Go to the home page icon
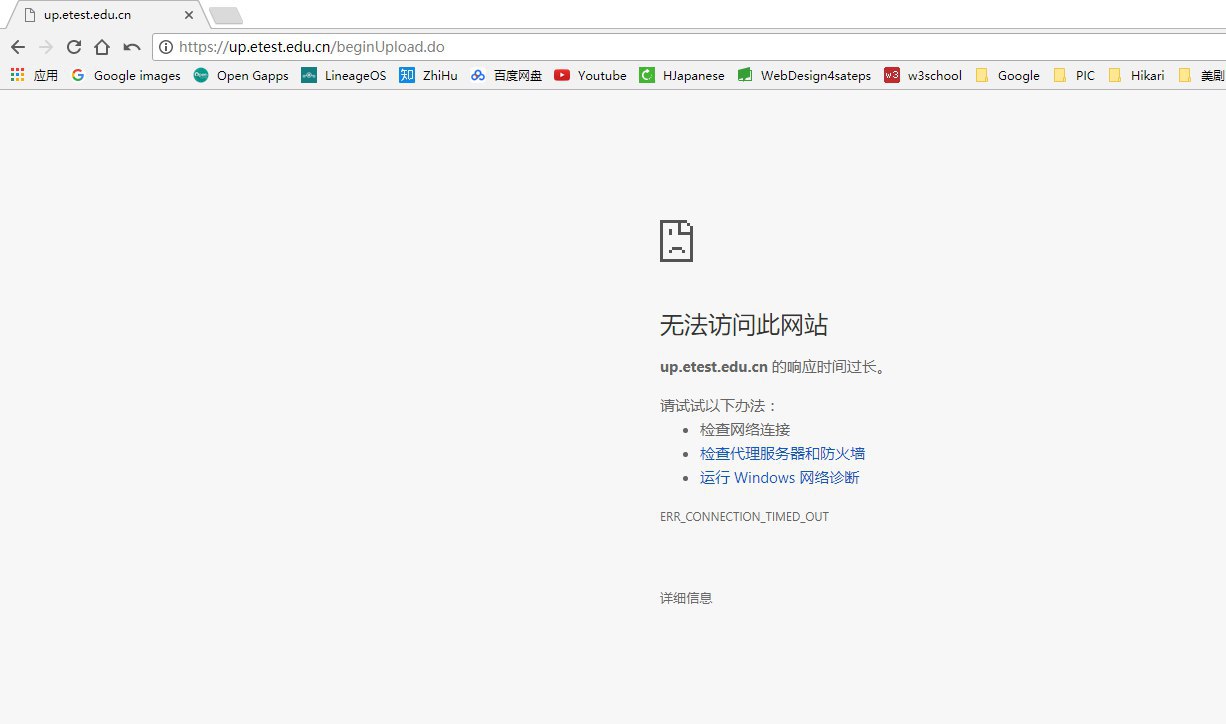1226x724 pixels. coord(101,47)
